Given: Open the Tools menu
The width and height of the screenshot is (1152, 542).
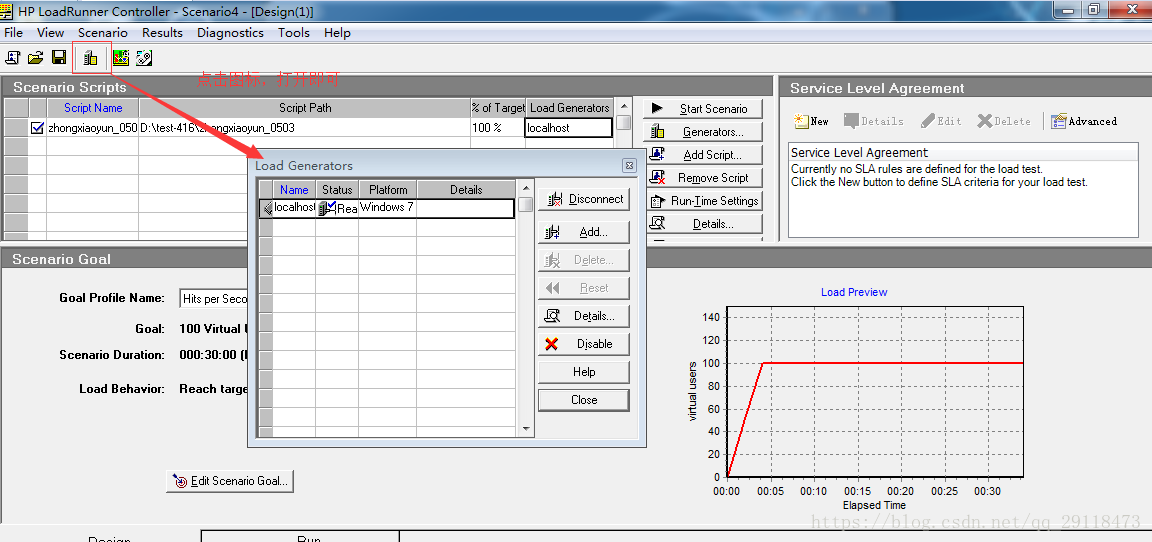Looking at the screenshot, I should (x=294, y=32).
